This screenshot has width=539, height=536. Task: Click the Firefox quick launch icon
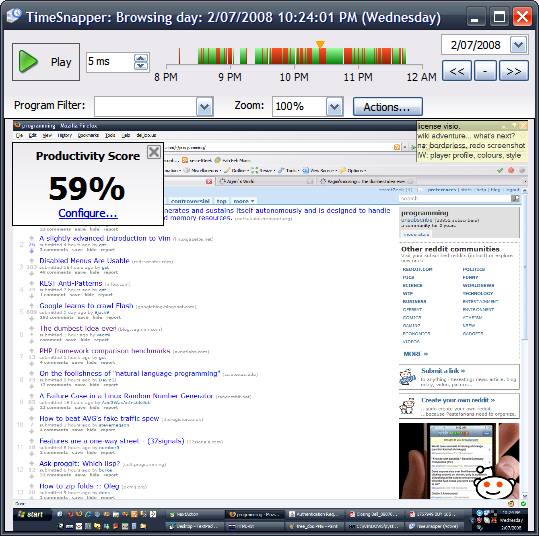pyautogui.click(x=79, y=514)
